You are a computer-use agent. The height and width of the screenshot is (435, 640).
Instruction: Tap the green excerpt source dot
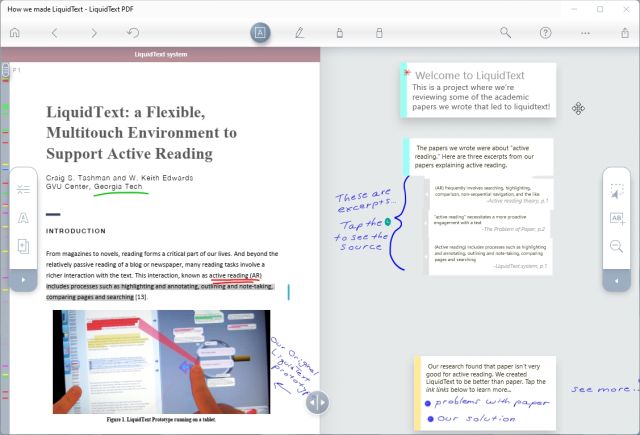(388, 222)
